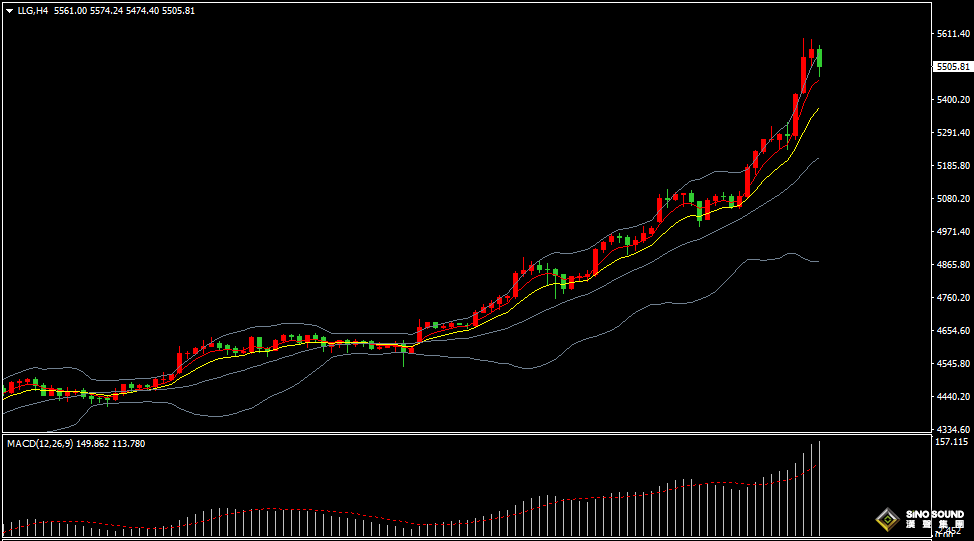Click the 5400.20 price axis label
Image resolution: width=974 pixels, height=541 pixels.
tap(952, 100)
